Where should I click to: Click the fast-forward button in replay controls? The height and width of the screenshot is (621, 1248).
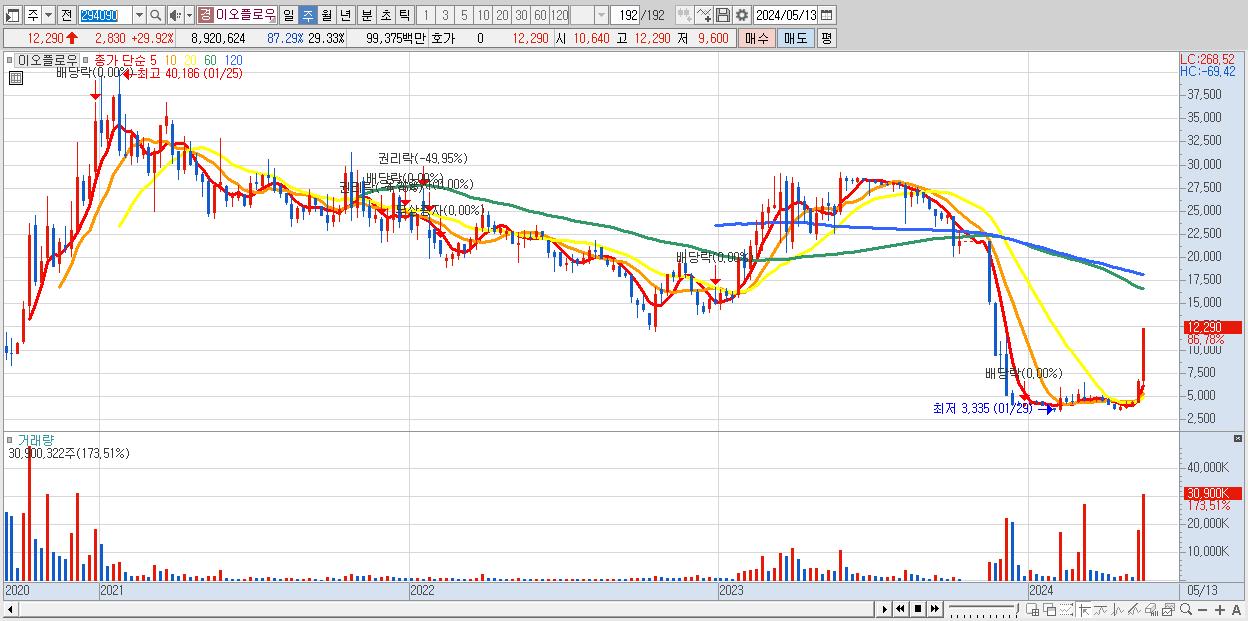pyautogui.click(x=934, y=609)
